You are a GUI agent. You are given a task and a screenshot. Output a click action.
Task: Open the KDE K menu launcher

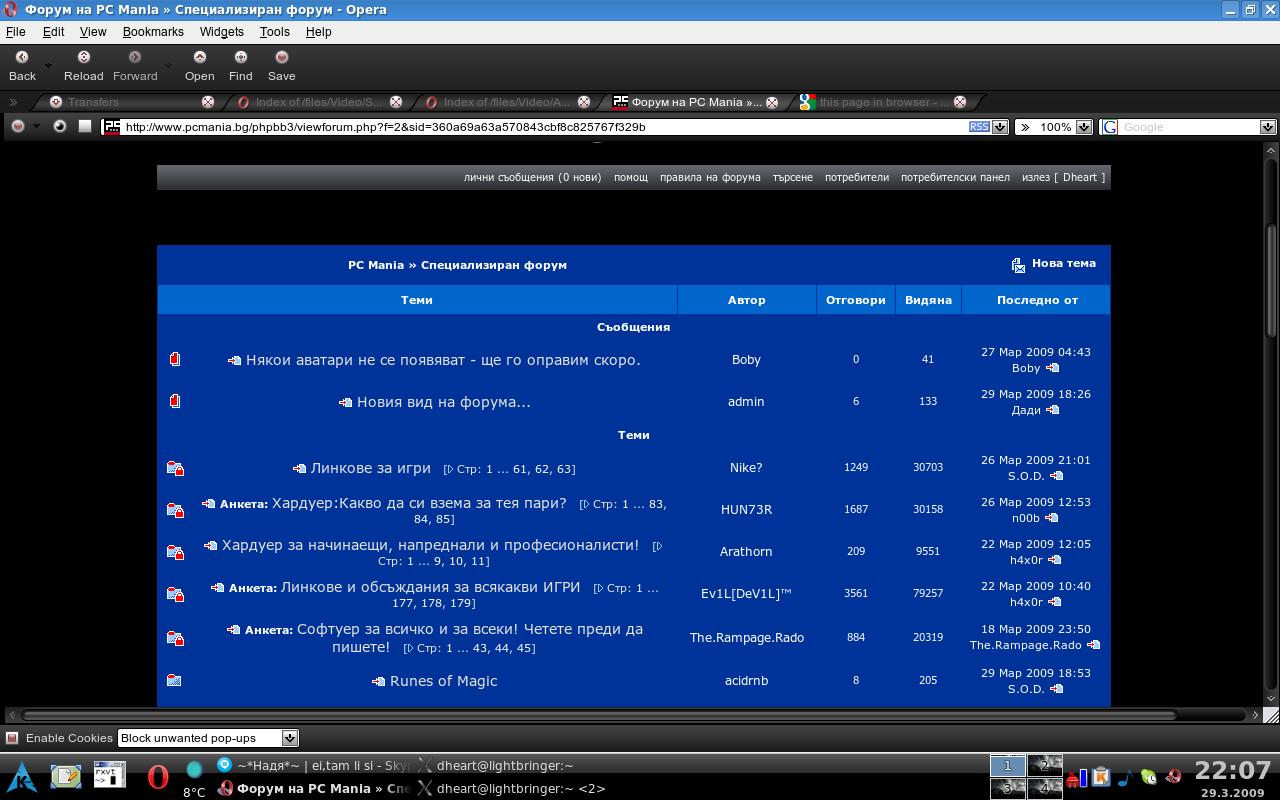(22, 775)
